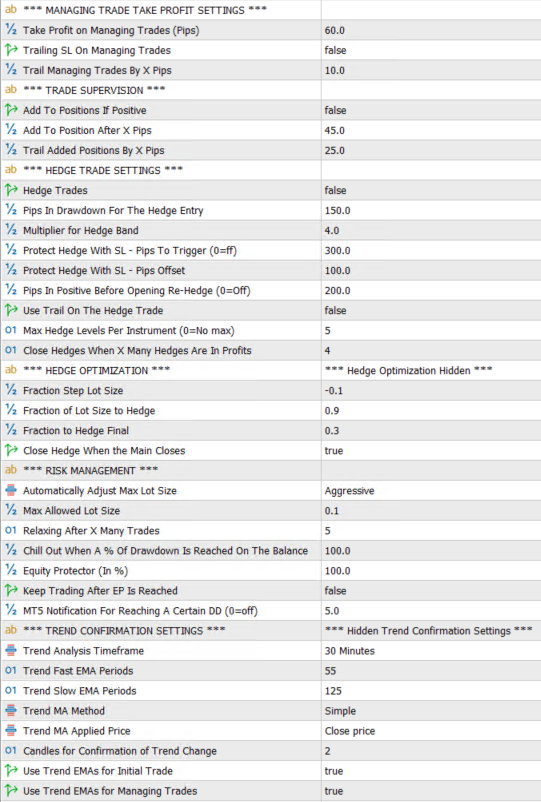Click the ab icon of RISK MANAGEMENT header
Viewport: 541px width, 802px height.
[11, 470]
